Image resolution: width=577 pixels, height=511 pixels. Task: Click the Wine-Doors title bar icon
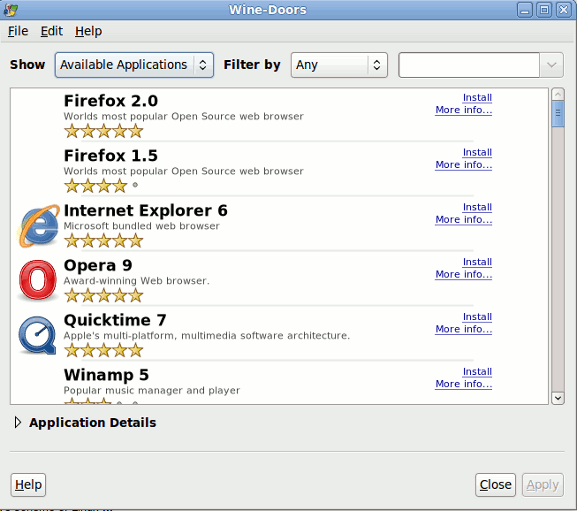(10, 10)
